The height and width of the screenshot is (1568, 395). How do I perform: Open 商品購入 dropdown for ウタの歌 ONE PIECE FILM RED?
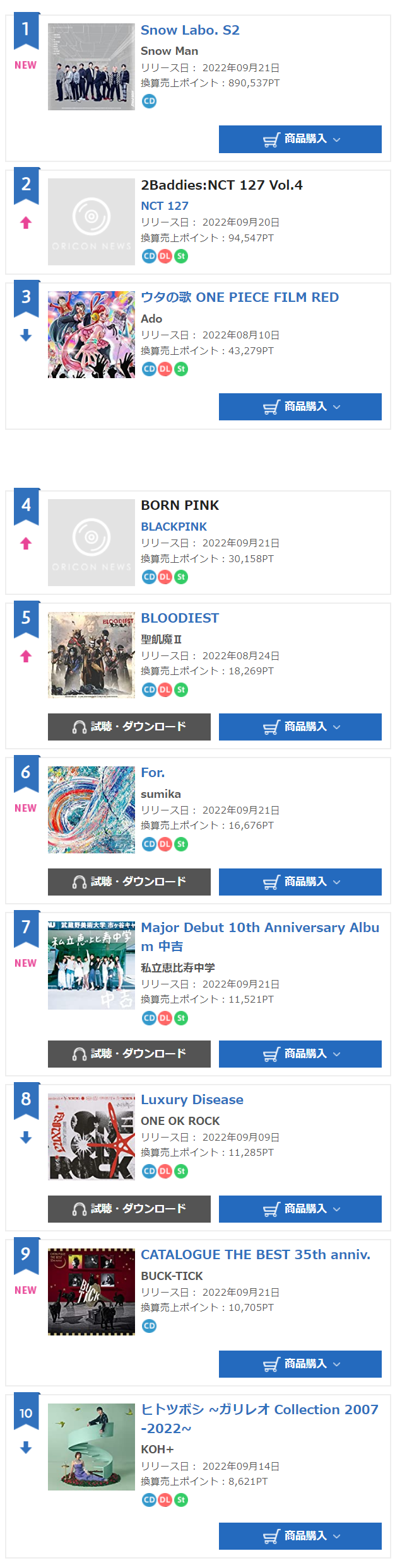[x=300, y=406]
